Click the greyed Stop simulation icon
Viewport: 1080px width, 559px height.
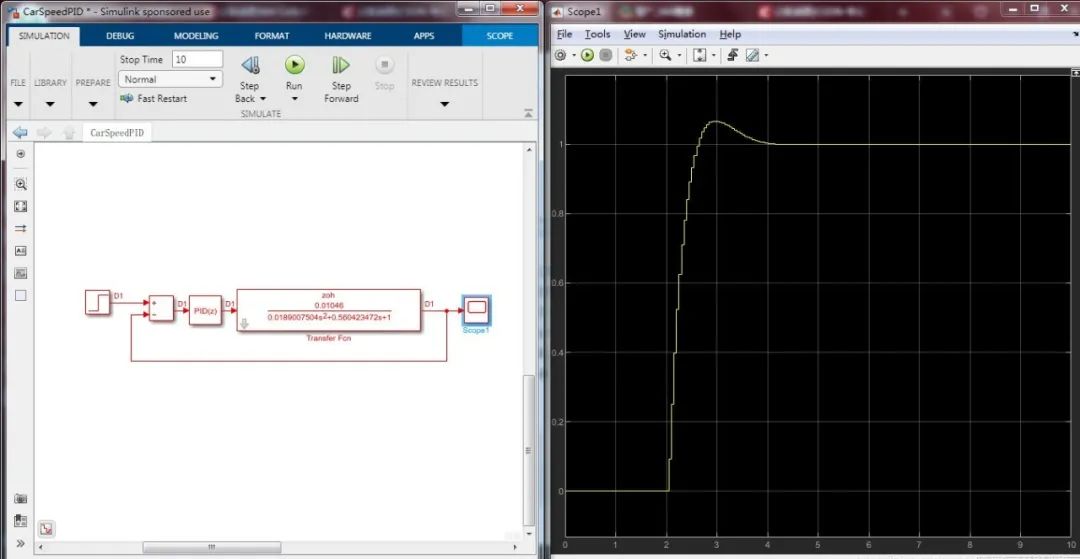[384, 65]
